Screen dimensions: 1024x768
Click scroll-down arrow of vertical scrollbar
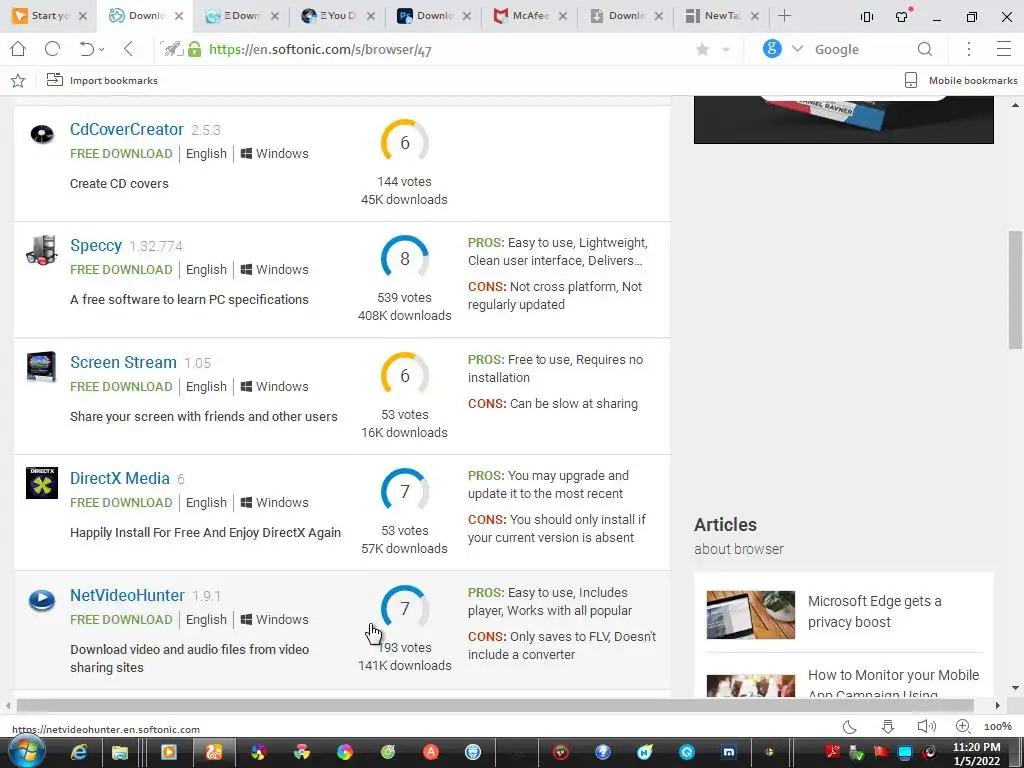[1015, 688]
